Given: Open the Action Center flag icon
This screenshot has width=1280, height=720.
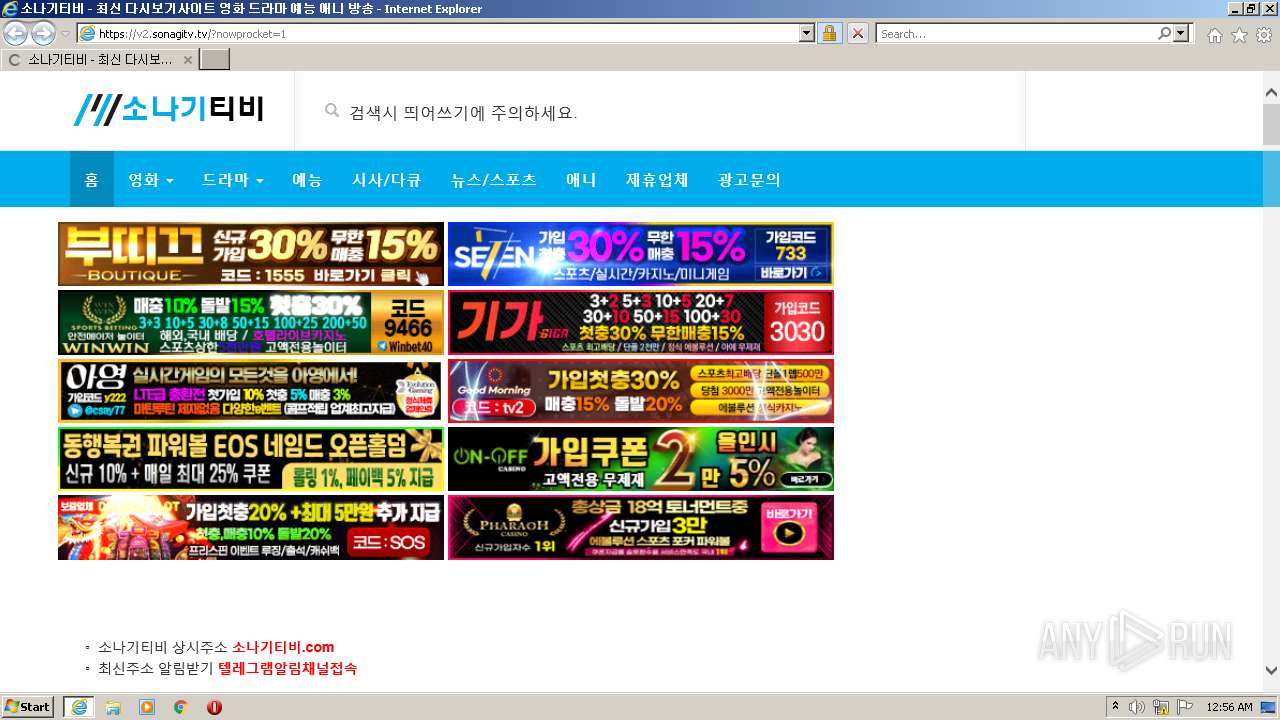Looking at the screenshot, I should coord(1185,707).
